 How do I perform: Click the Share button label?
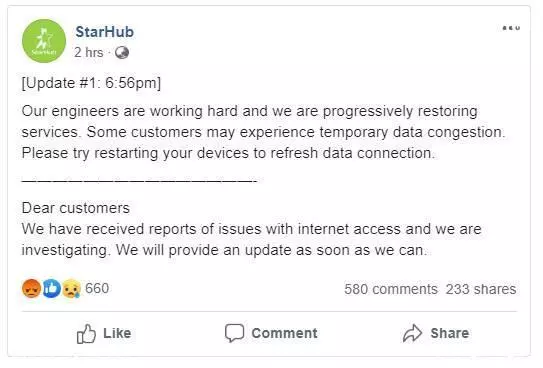[x=450, y=333]
